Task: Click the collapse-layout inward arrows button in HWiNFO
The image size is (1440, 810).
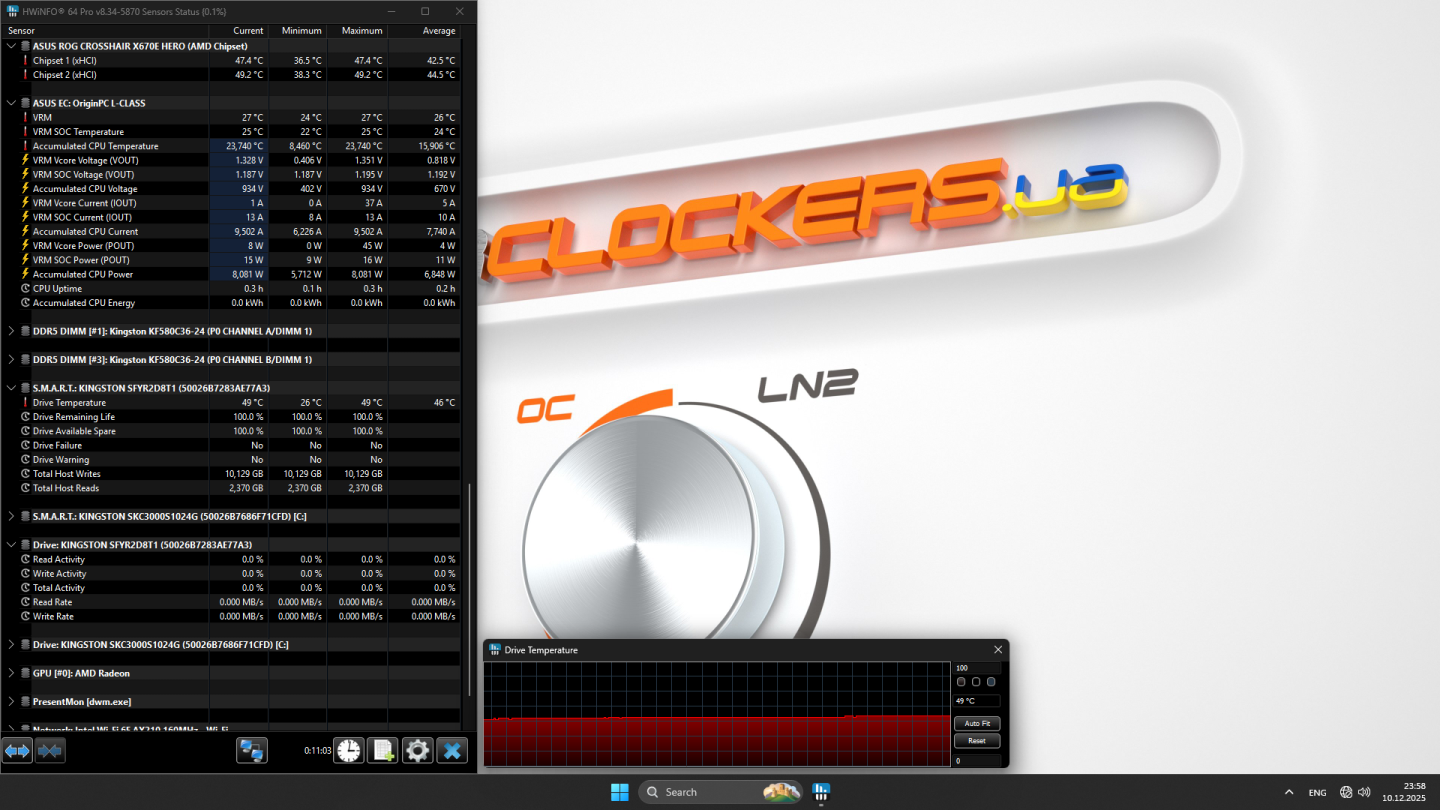Action: coord(50,750)
